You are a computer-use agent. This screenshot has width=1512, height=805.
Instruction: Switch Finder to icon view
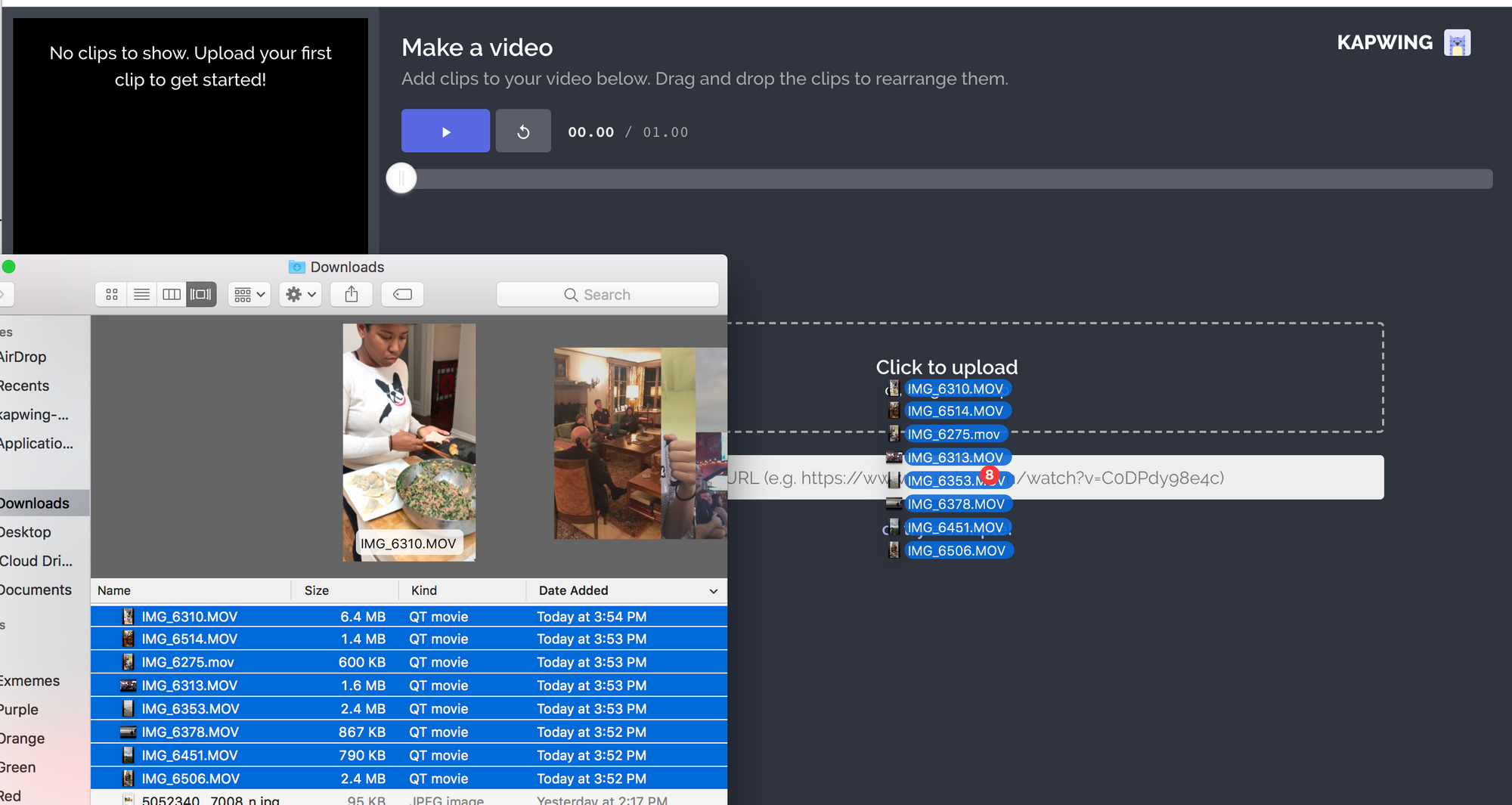pyautogui.click(x=112, y=295)
